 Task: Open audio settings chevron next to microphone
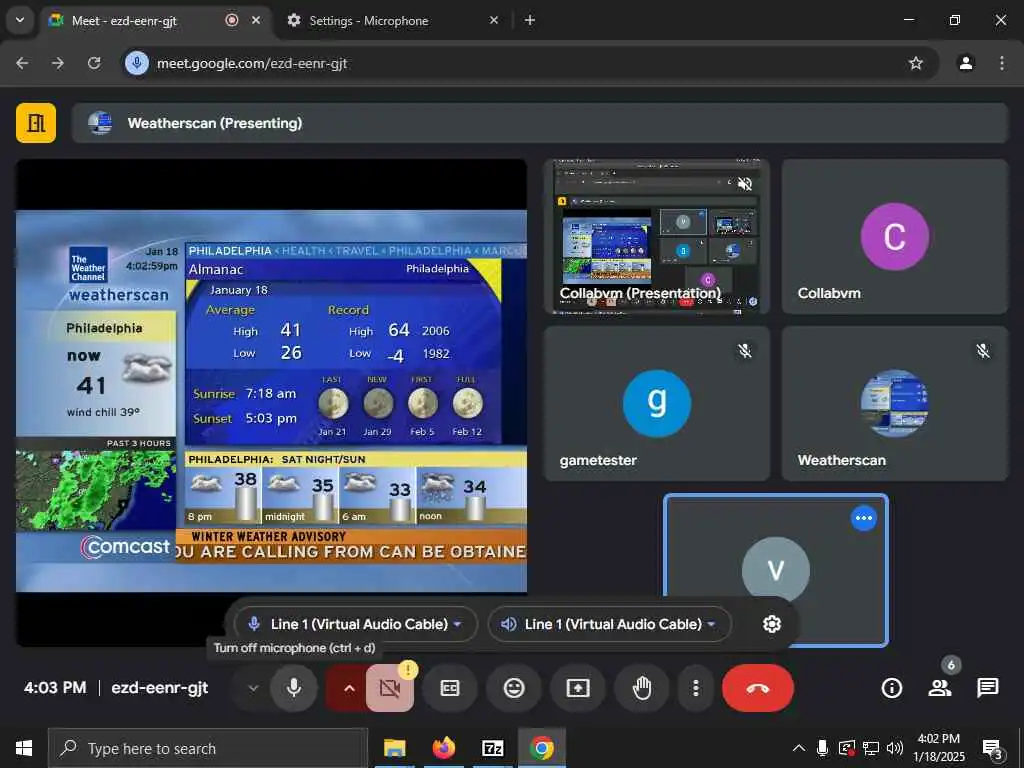coord(253,688)
